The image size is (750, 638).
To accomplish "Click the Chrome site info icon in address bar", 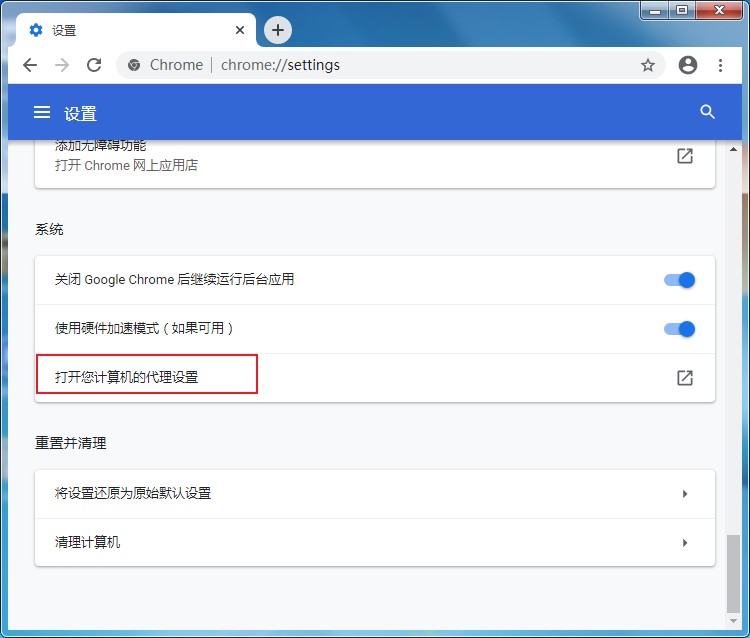I will click(134, 65).
